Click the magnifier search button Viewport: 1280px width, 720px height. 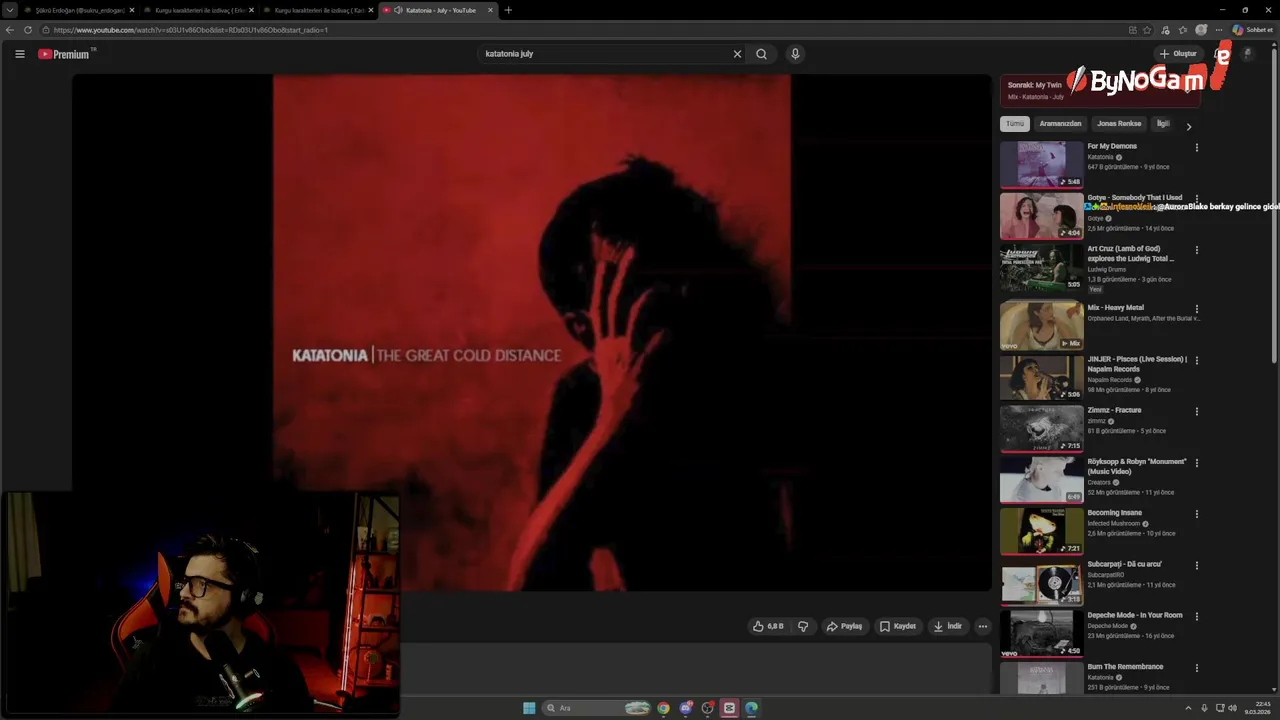point(761,54)
